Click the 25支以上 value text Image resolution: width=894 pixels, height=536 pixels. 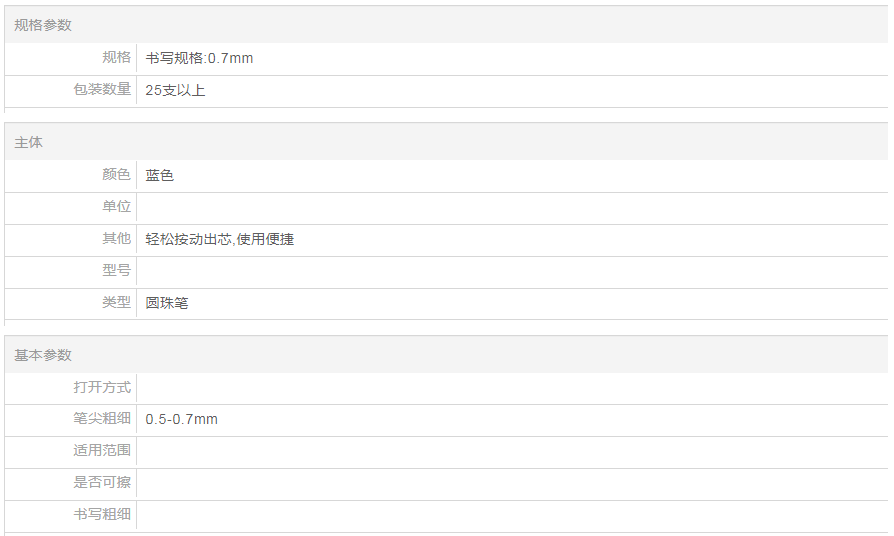pyautogui.click(x=175, y=90)
